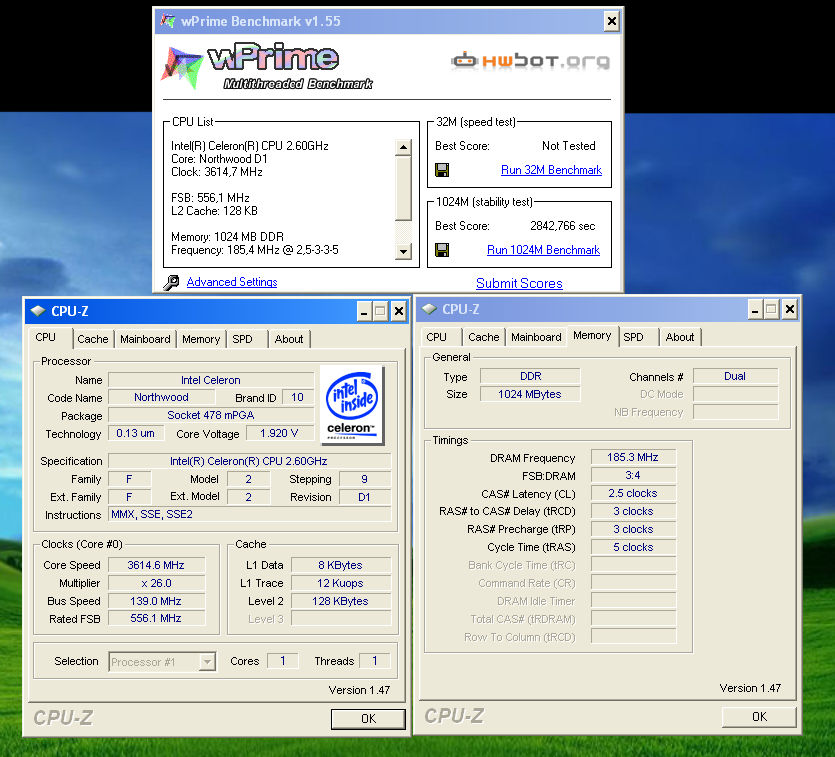Click the CPU List scrollbar thumb
The width and height of the screenshot is (835, 757).
[x=403, y=187]
